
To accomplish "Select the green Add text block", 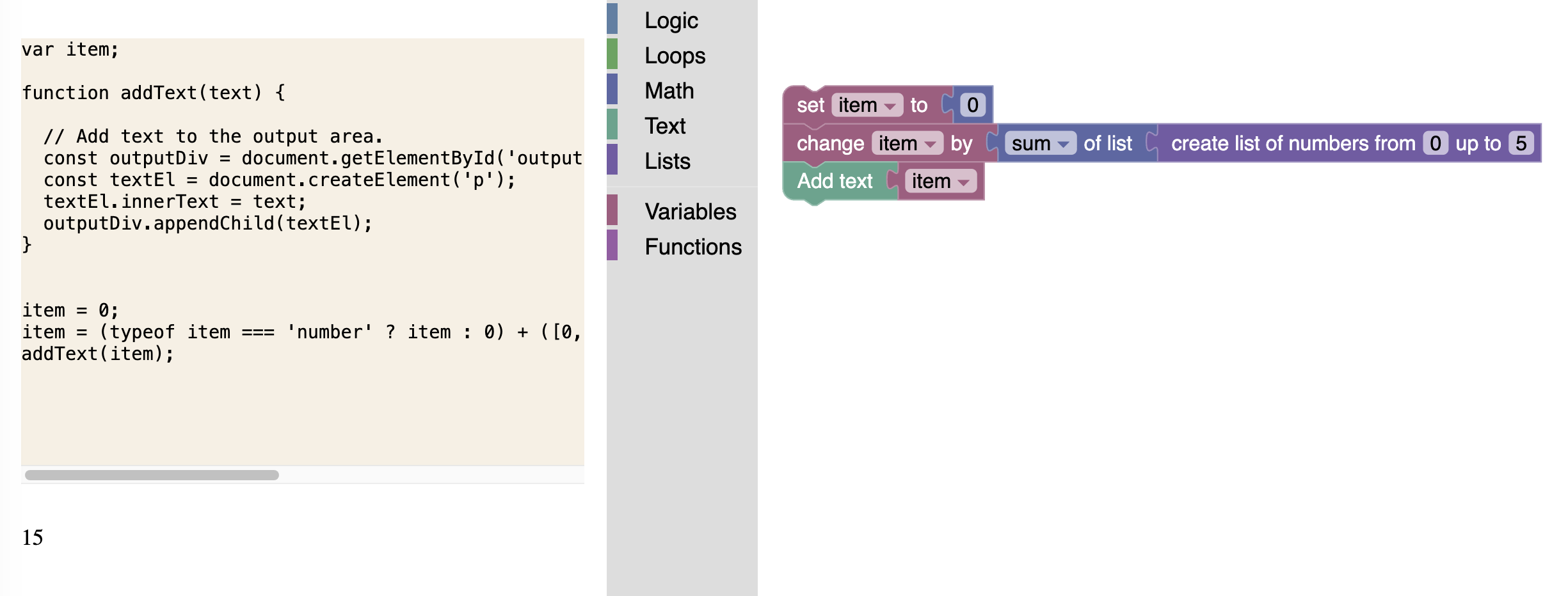I will pyautogui.click(x=834, y=181).
